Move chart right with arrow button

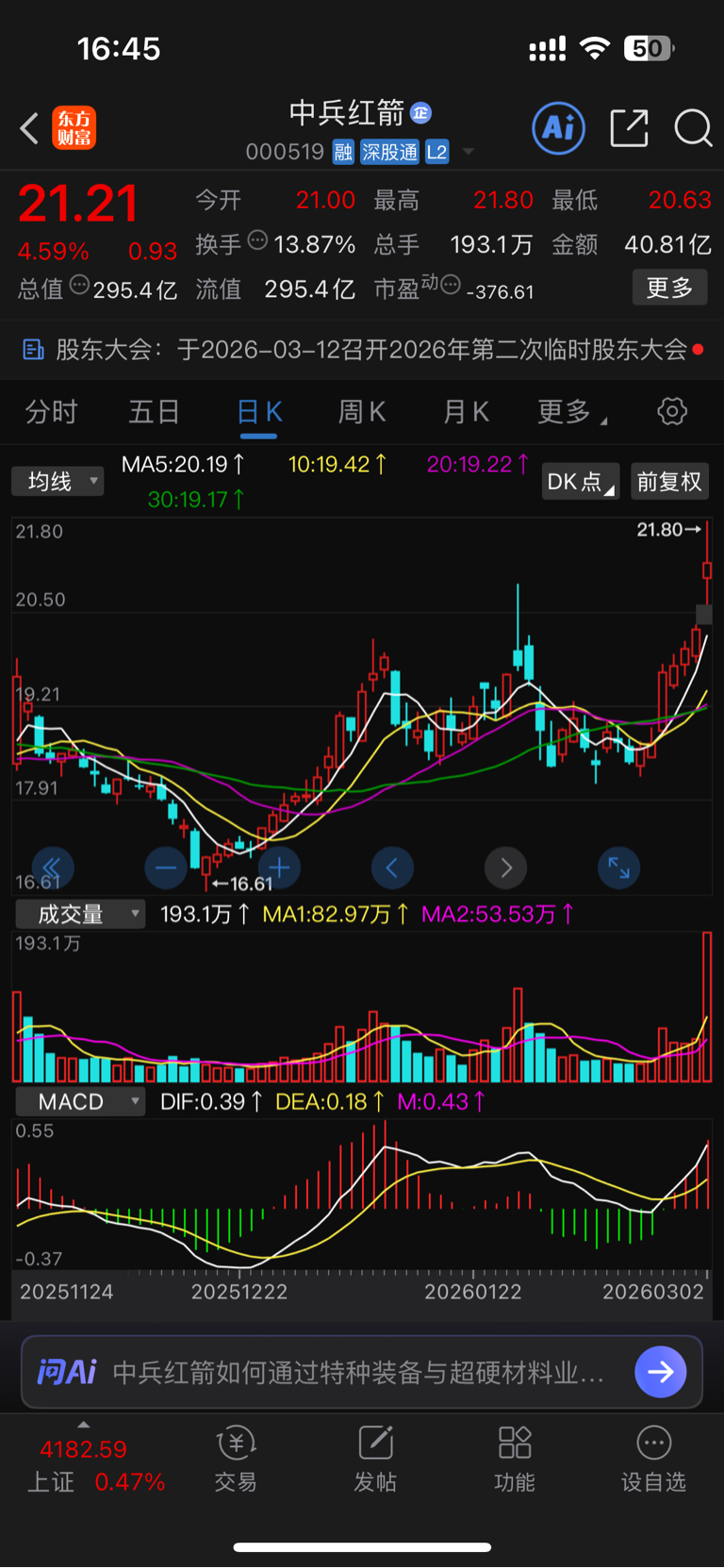pos(506,867)
